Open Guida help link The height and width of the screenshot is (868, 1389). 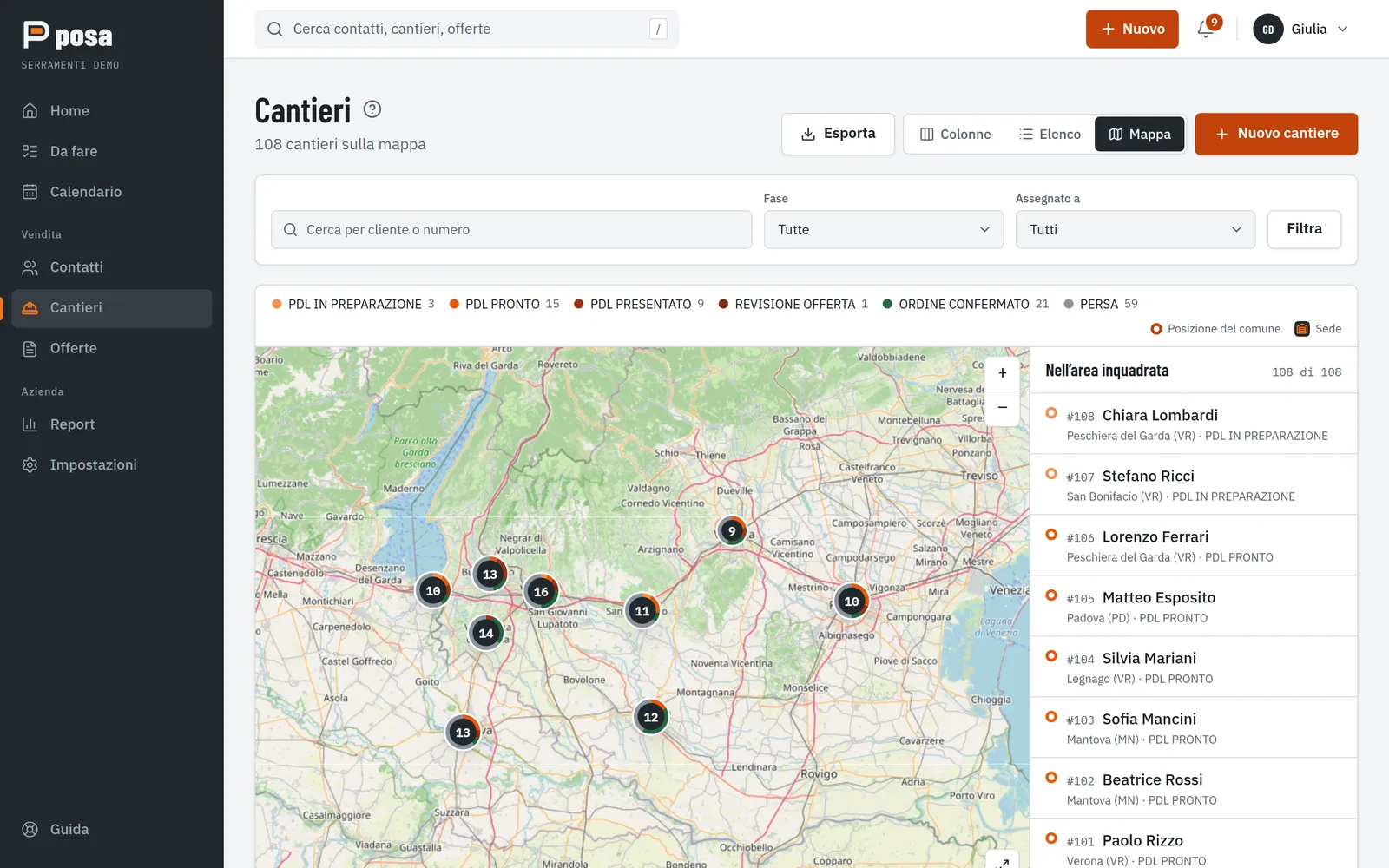point(112,829)
